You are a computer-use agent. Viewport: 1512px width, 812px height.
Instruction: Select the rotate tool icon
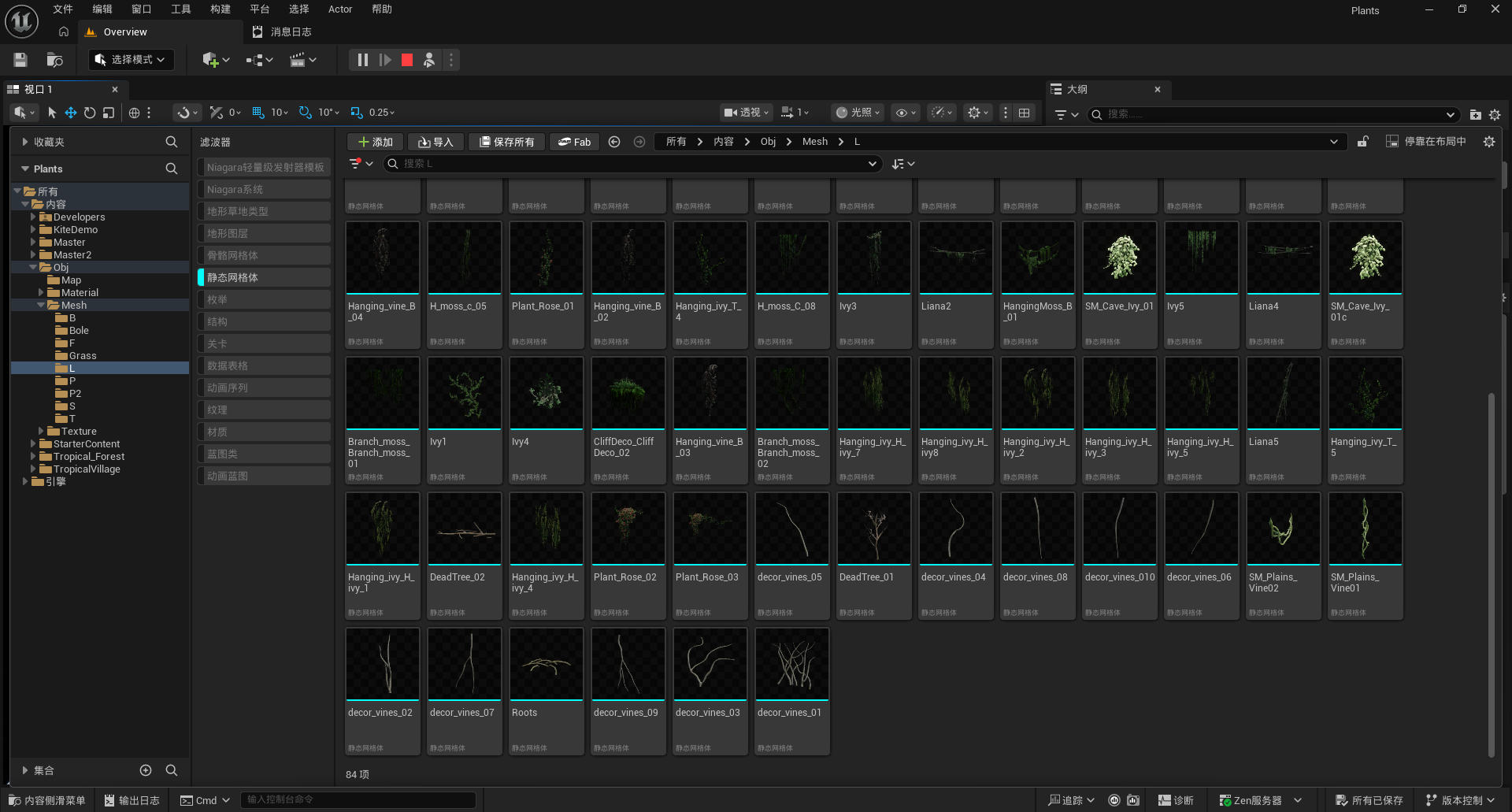tap(90, 113)
